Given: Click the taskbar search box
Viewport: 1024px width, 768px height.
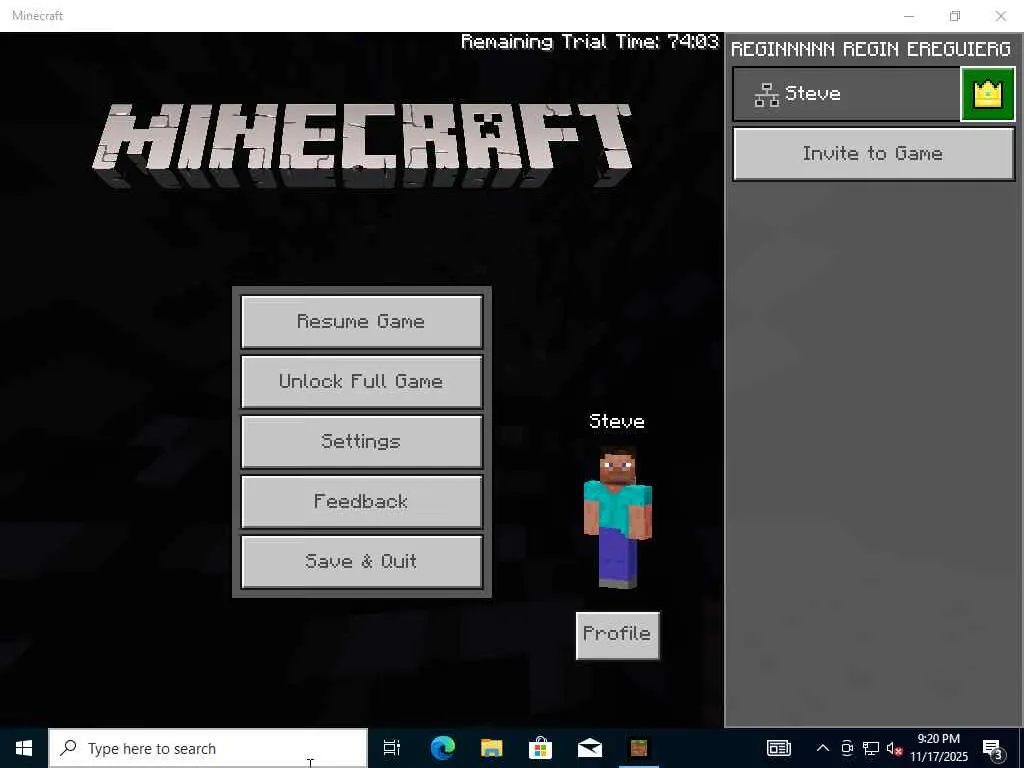Looking at the screenshot, I should tap(208, 748).
